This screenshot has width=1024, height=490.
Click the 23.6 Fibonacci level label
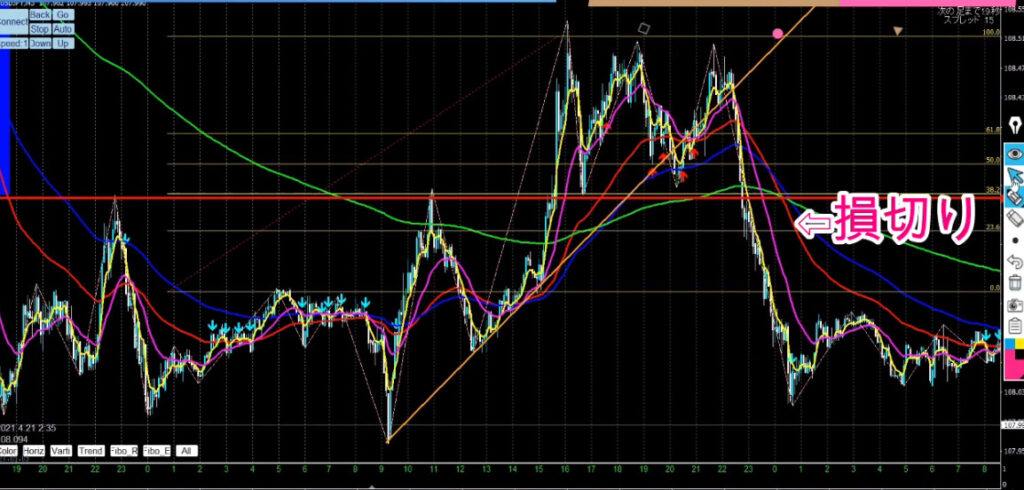tap(993, 227)
